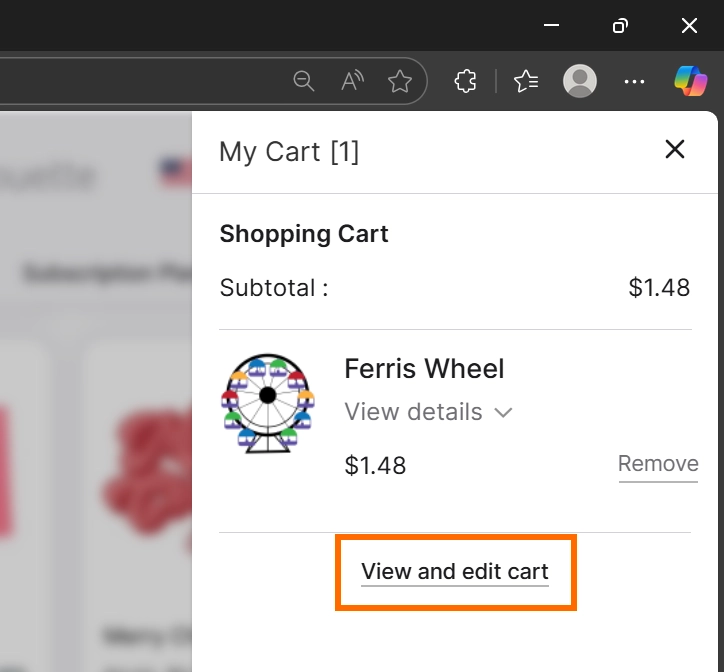Add page to favorites star icon
Screen dimensions: 724x672
pos(400,81)
